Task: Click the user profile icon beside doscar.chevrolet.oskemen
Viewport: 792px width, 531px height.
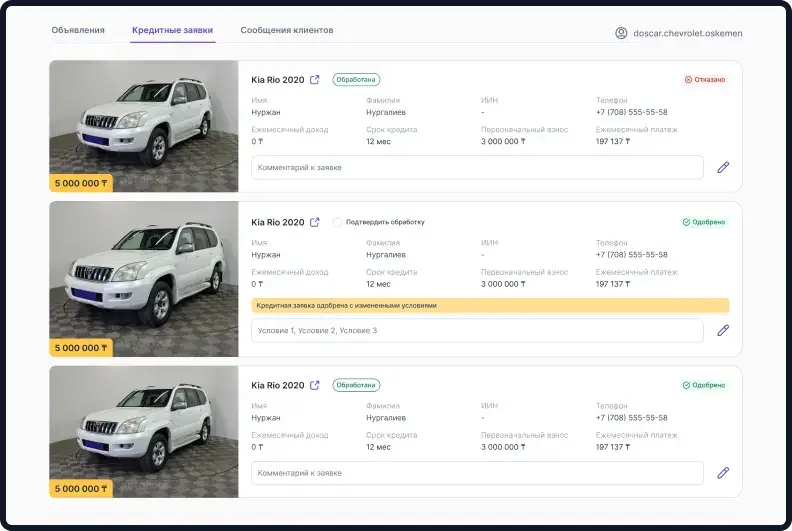Action: click(x=621, y=33)
